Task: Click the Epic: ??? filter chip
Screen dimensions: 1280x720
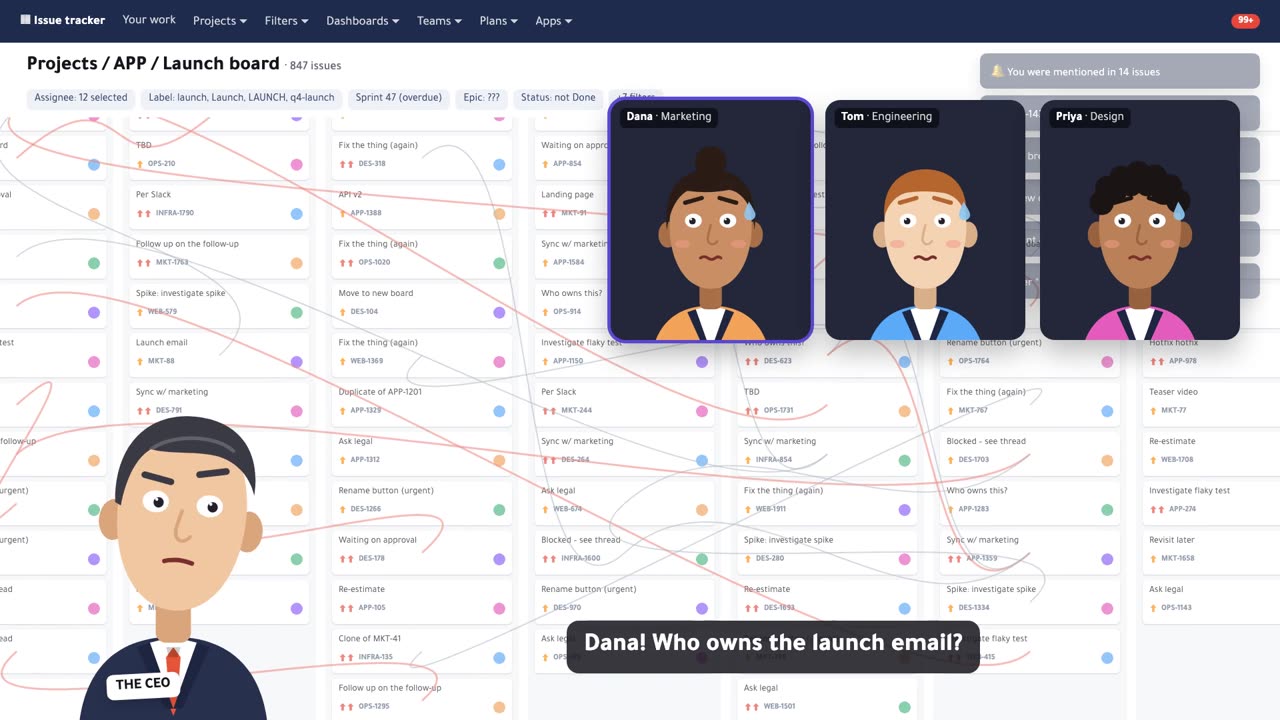Action: tap(482, 98)
